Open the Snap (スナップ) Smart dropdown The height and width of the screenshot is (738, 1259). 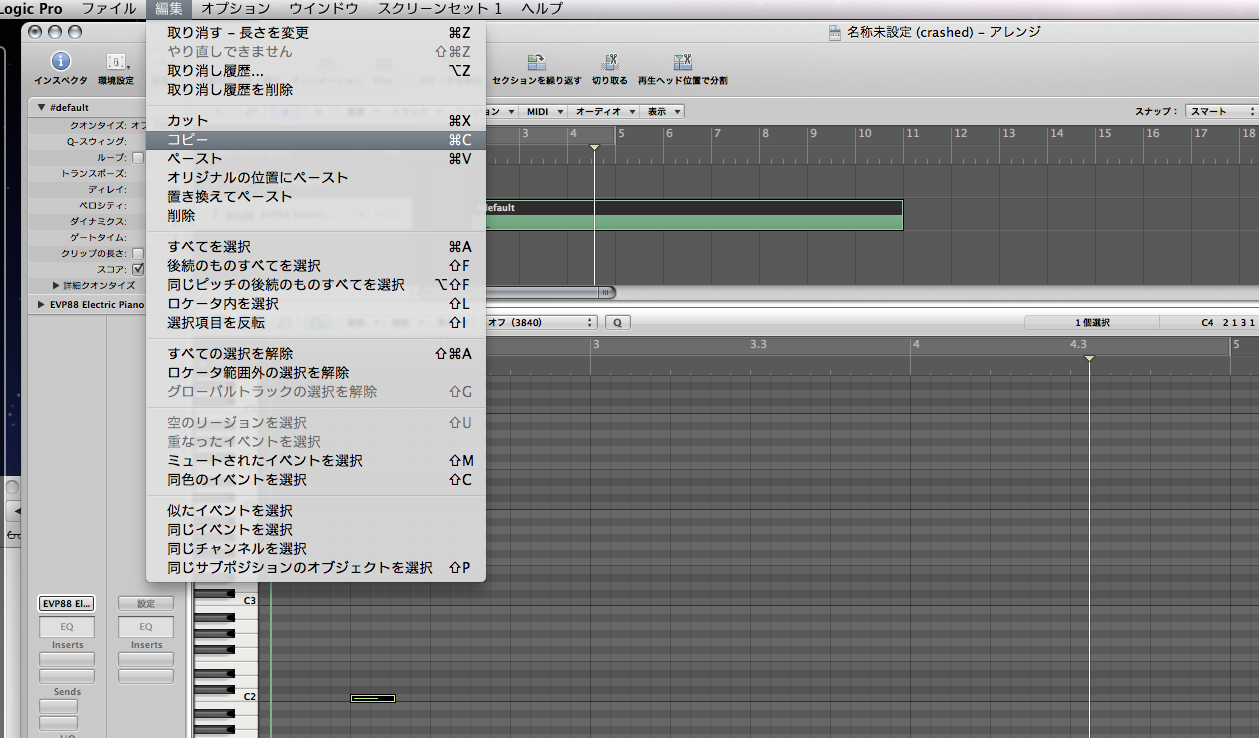pyautogui.click(x=1220, y=112)
